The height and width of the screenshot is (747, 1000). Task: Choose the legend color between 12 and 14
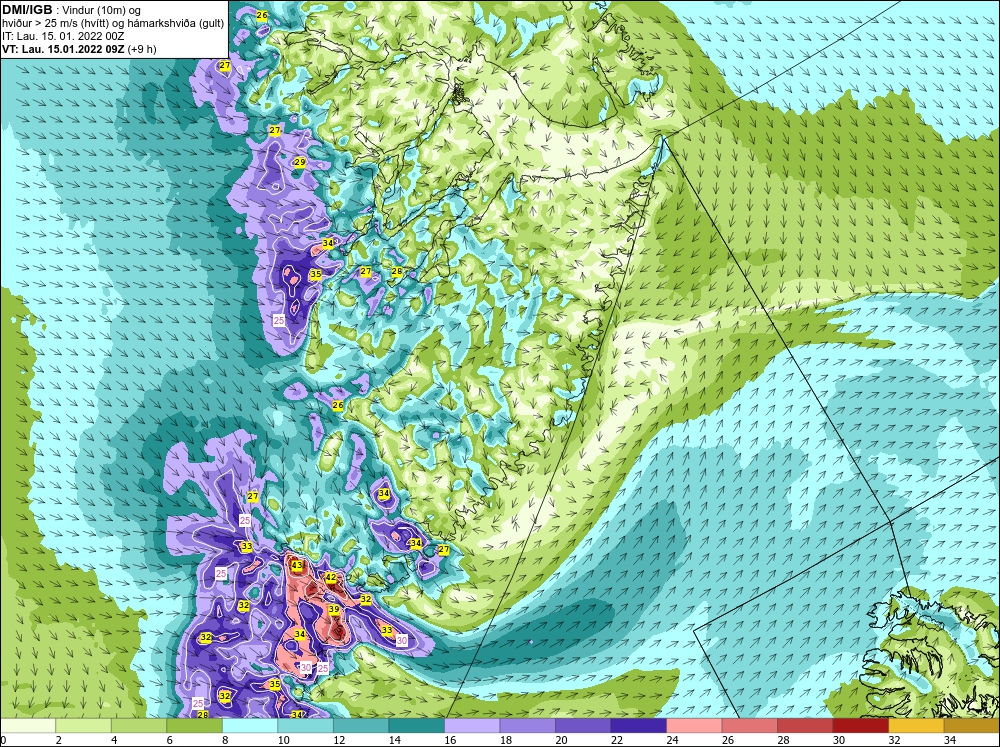tap(361, 726)
